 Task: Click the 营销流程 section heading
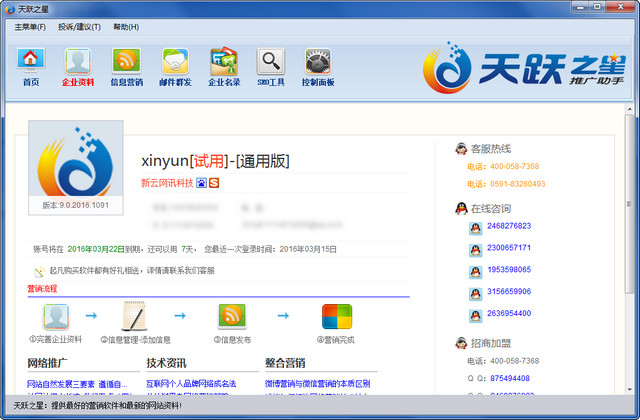tap(42, 289)
